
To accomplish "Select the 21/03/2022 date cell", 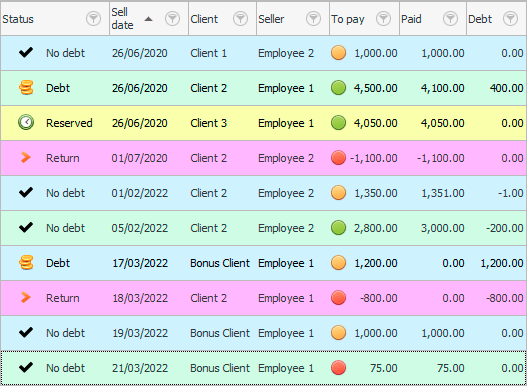I will point(149,368).
